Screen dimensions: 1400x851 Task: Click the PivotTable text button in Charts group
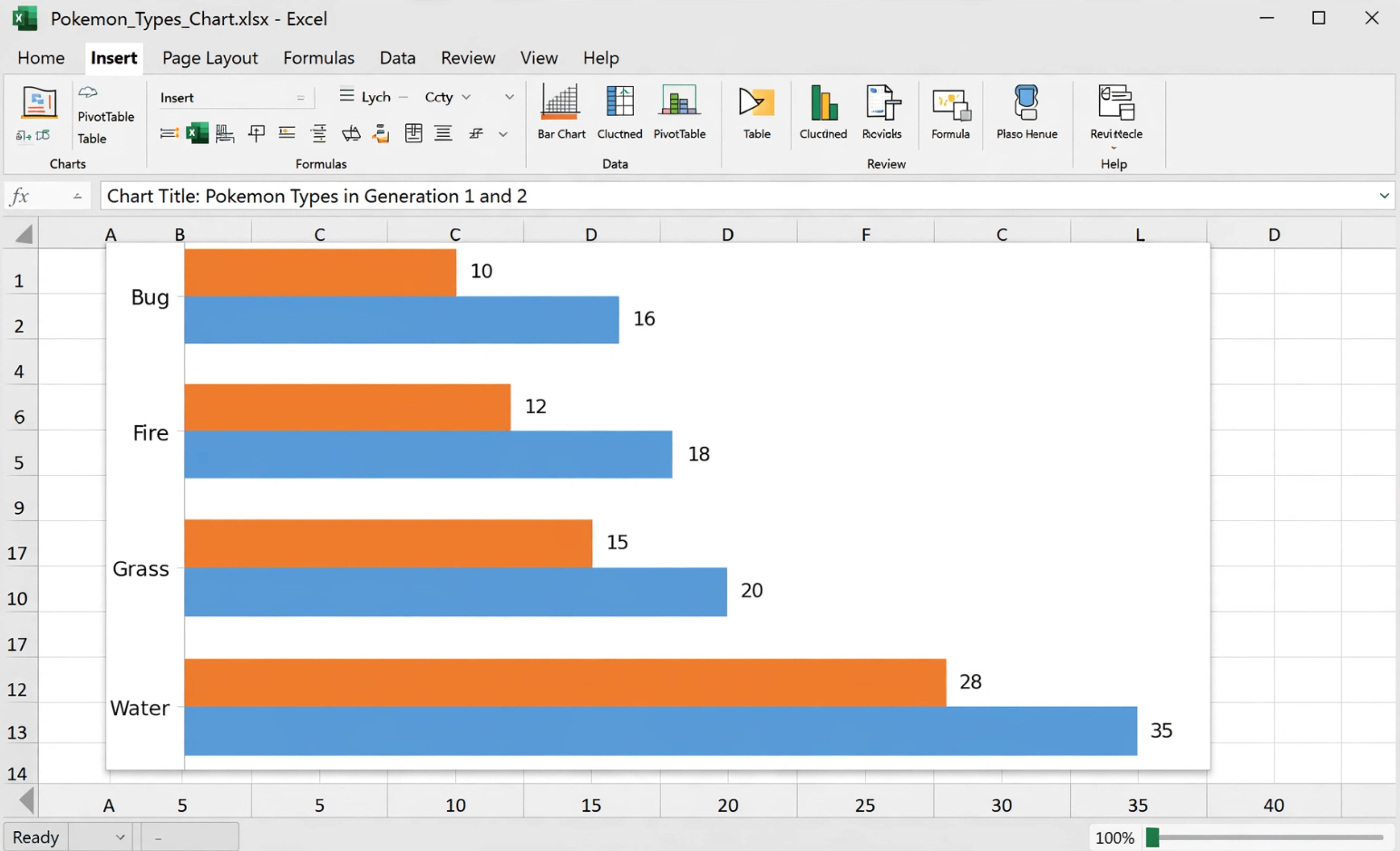[106, 117]
